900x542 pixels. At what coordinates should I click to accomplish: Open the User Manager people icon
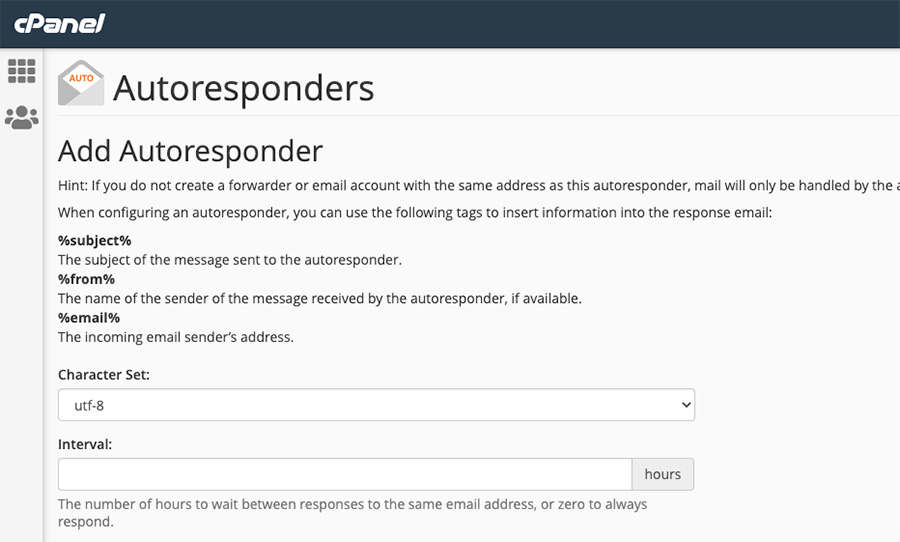(21, 118)
